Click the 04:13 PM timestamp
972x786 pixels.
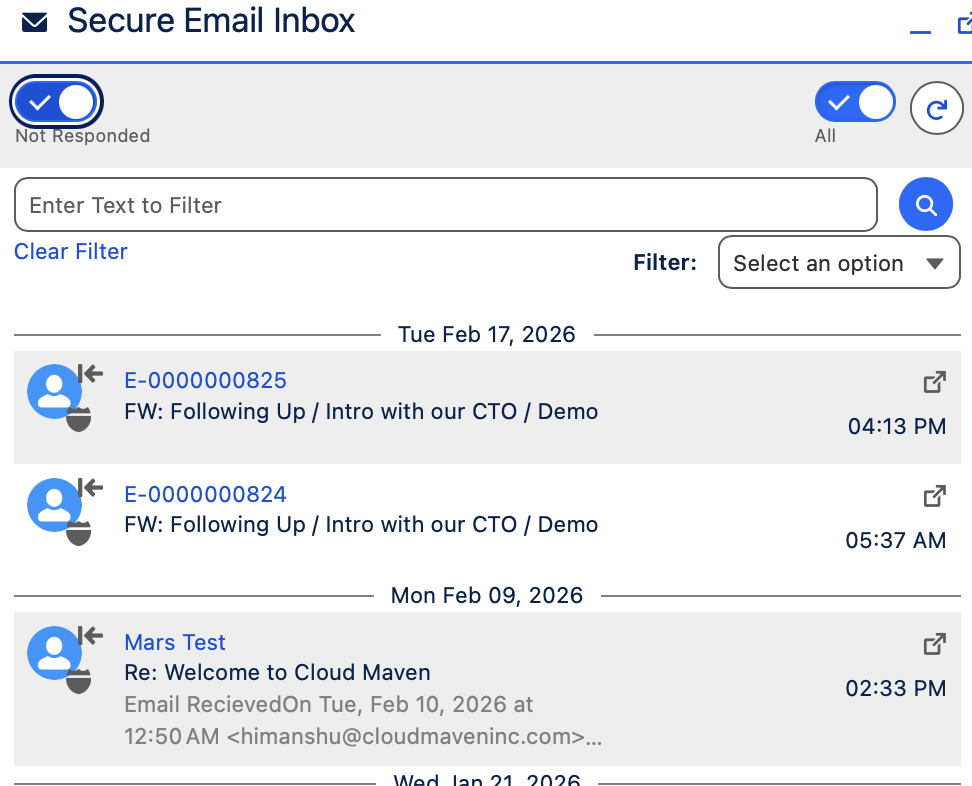896,426
